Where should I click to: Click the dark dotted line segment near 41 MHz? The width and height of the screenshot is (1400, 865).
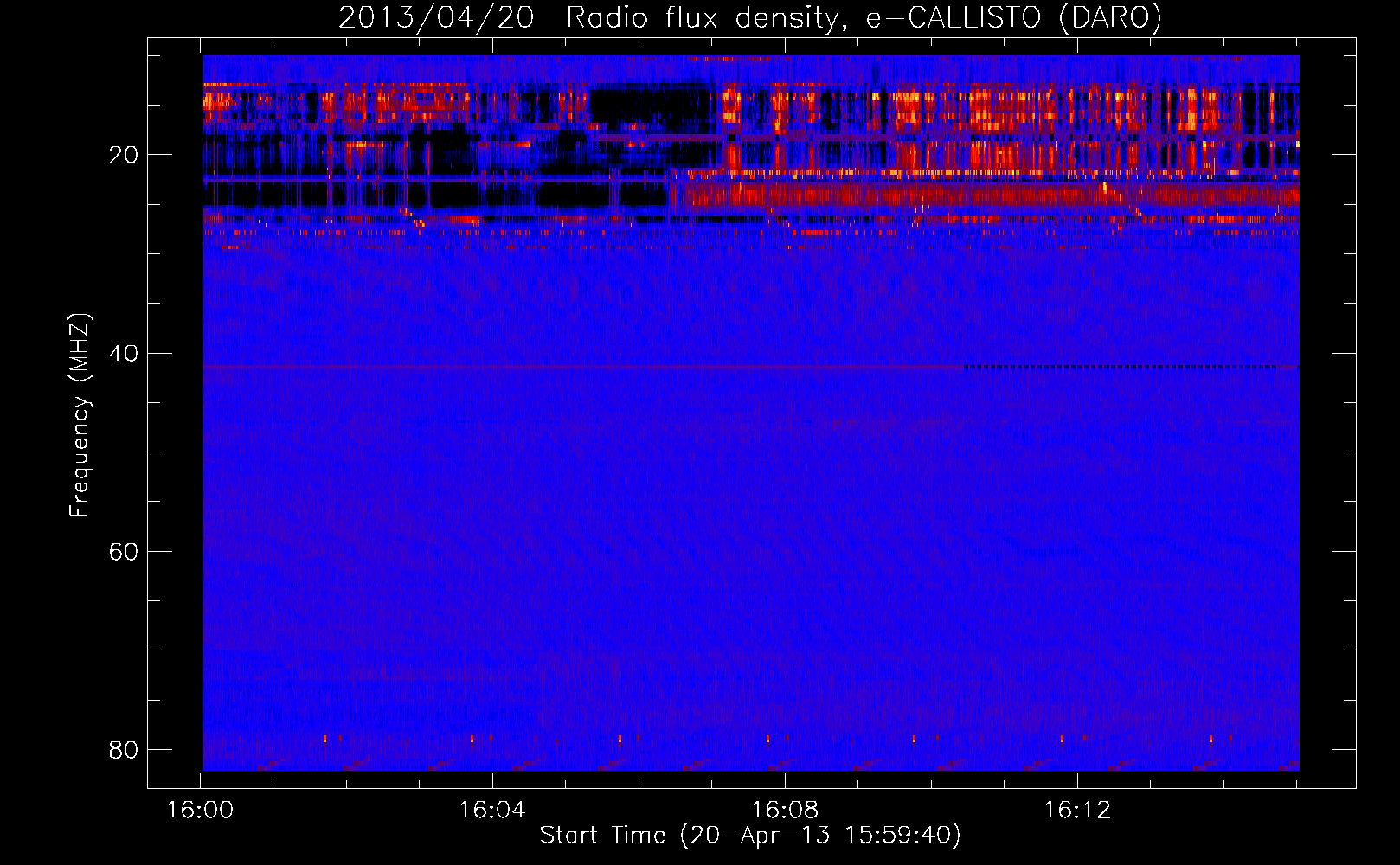1121,367
